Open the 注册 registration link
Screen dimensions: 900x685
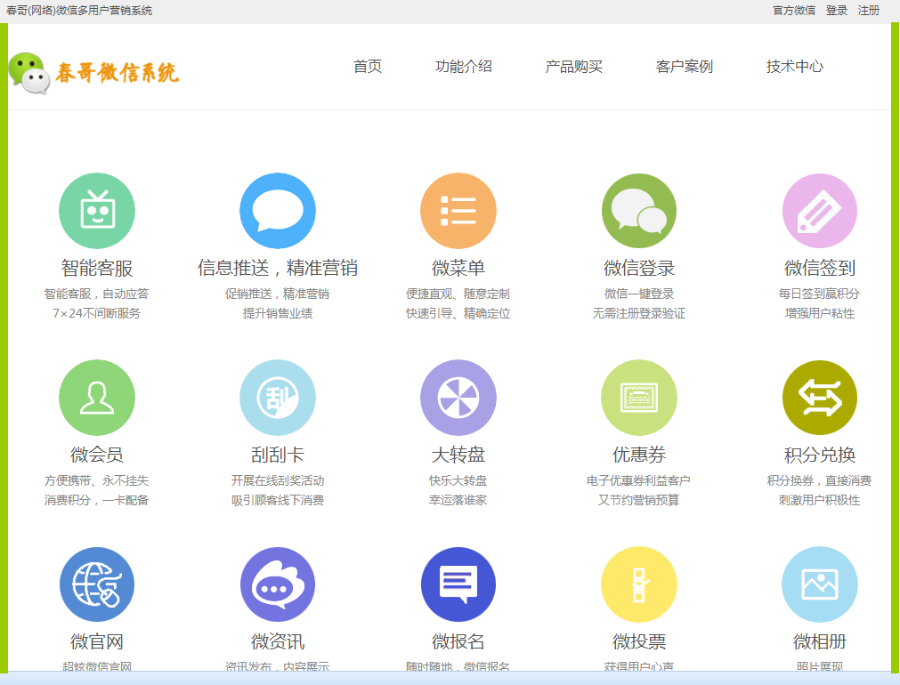pyautogui.click(x=868, y=11)
